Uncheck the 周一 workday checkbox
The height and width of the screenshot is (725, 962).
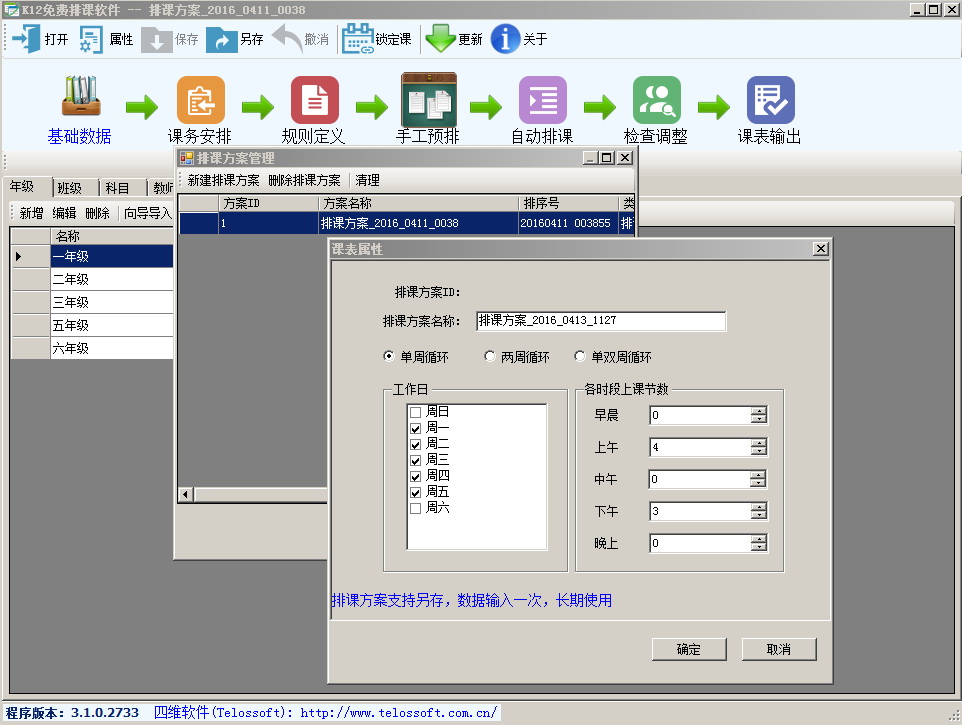click(415, 428)
